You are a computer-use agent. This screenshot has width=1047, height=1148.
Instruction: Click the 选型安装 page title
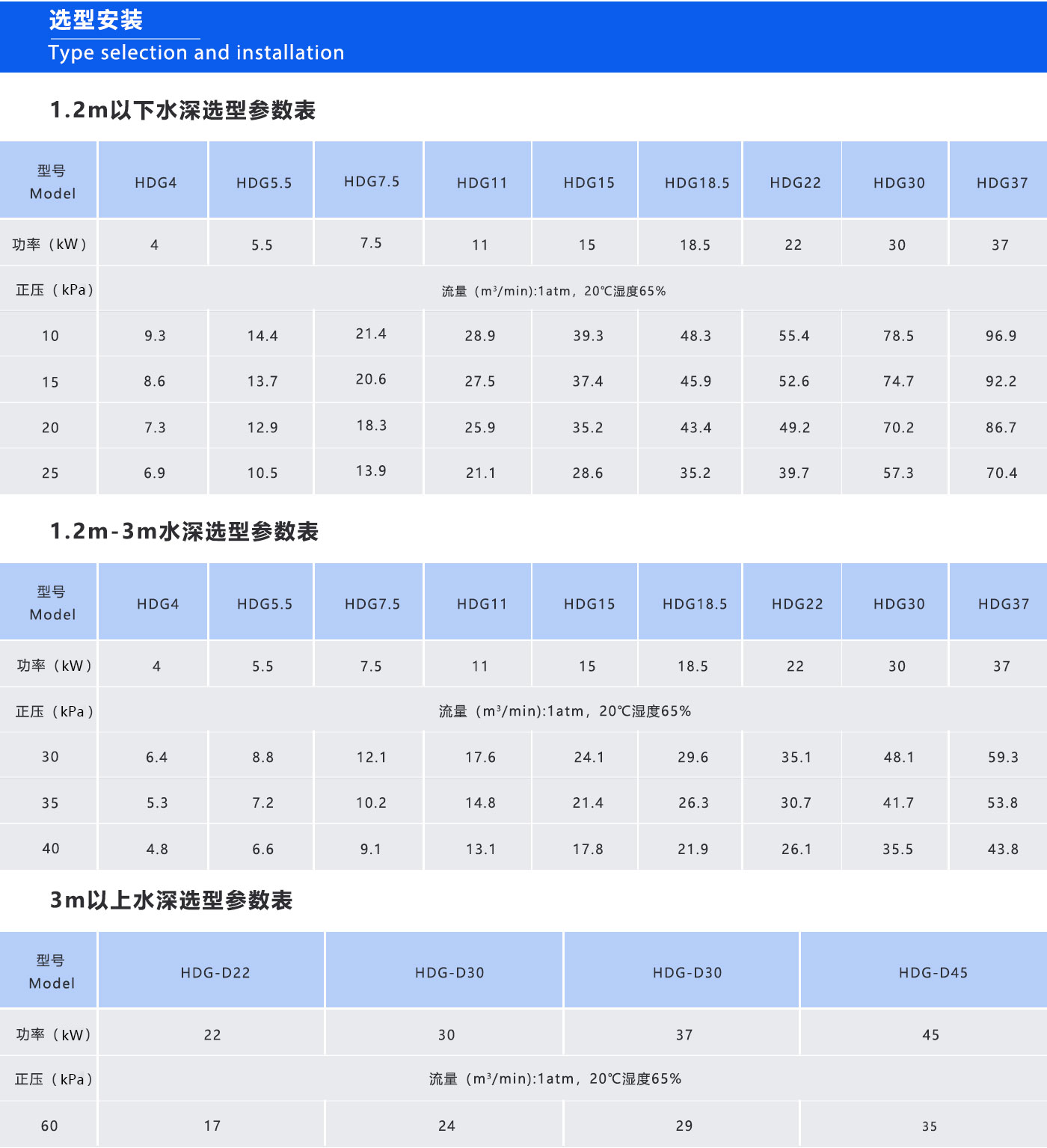[x=96, y=20]
